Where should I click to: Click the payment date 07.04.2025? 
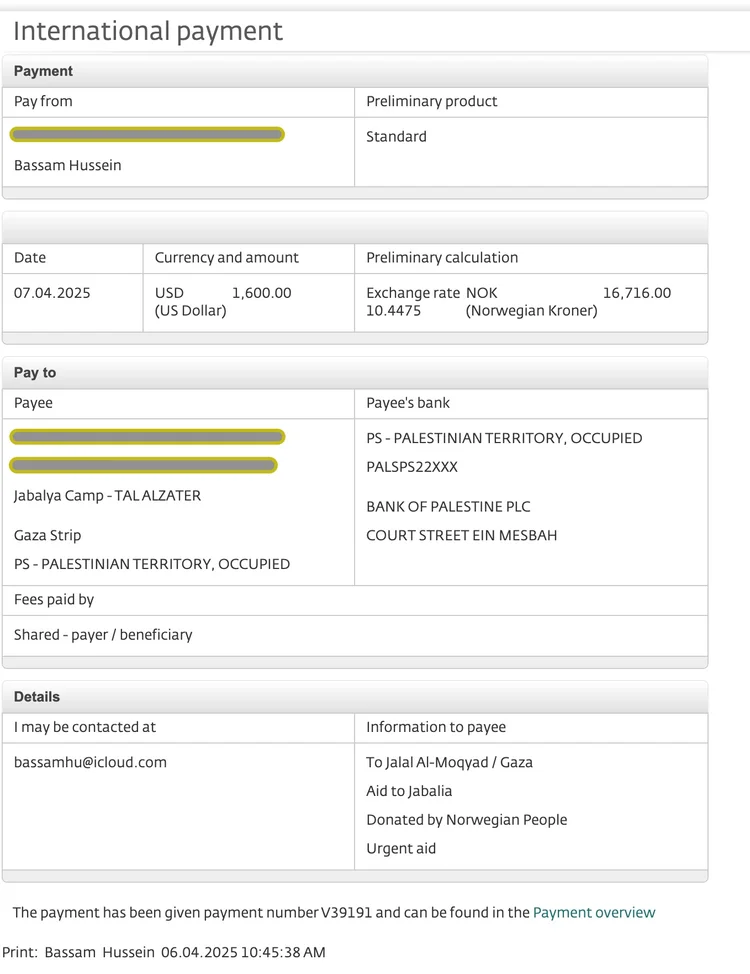[x=52, y=293]
